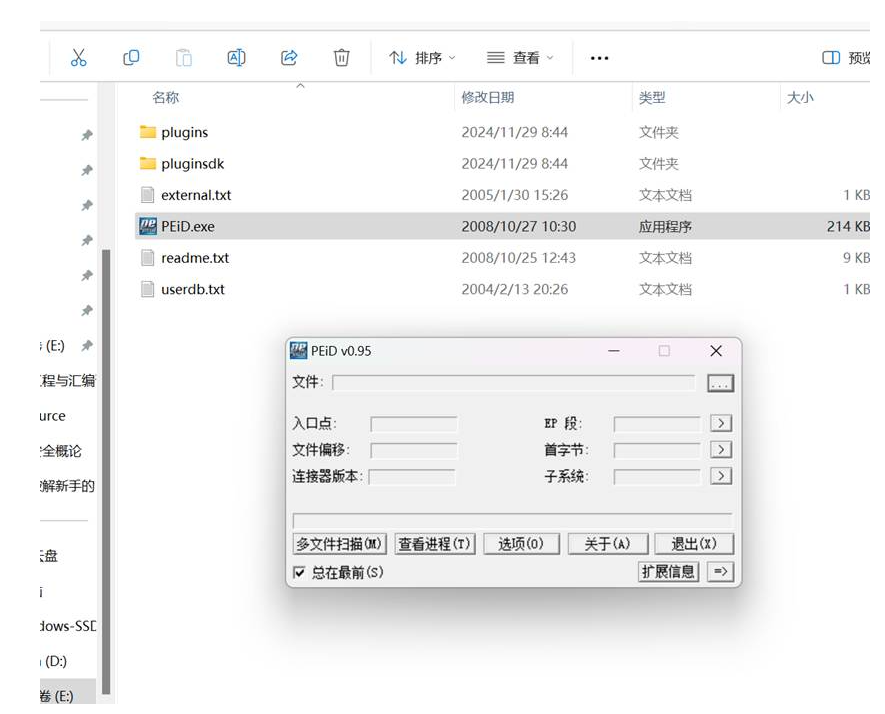
Task: Sort by the 修改日期 column header
Action: point(488,98)
